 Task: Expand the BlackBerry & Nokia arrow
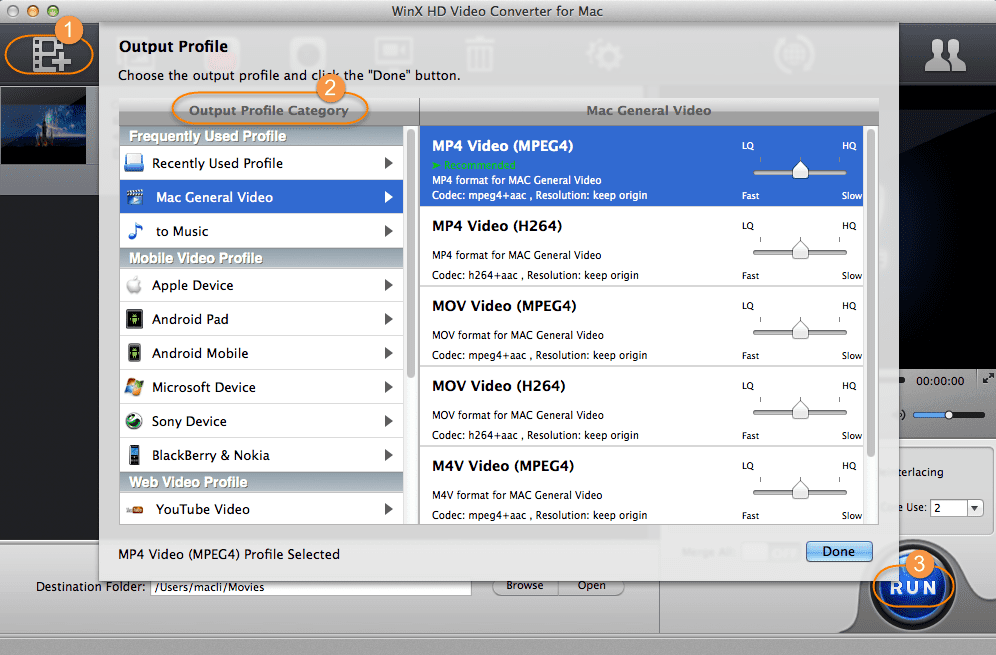click(x=388, y=455)
